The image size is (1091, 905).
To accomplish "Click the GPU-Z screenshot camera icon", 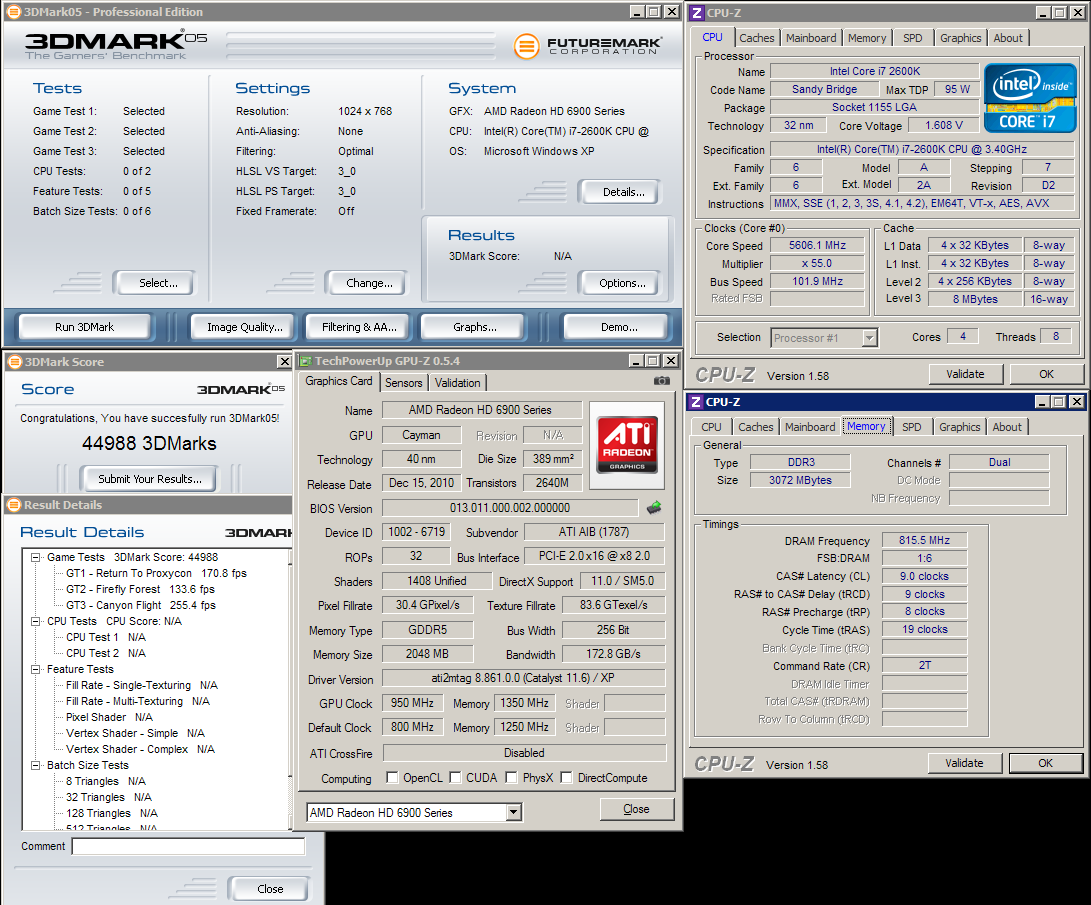I will (662, 381).
